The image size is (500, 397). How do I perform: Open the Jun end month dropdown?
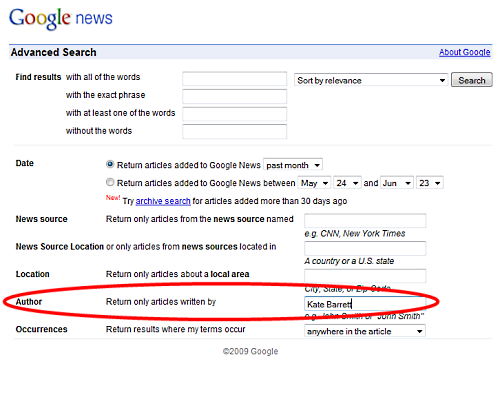tap(397, 183)
